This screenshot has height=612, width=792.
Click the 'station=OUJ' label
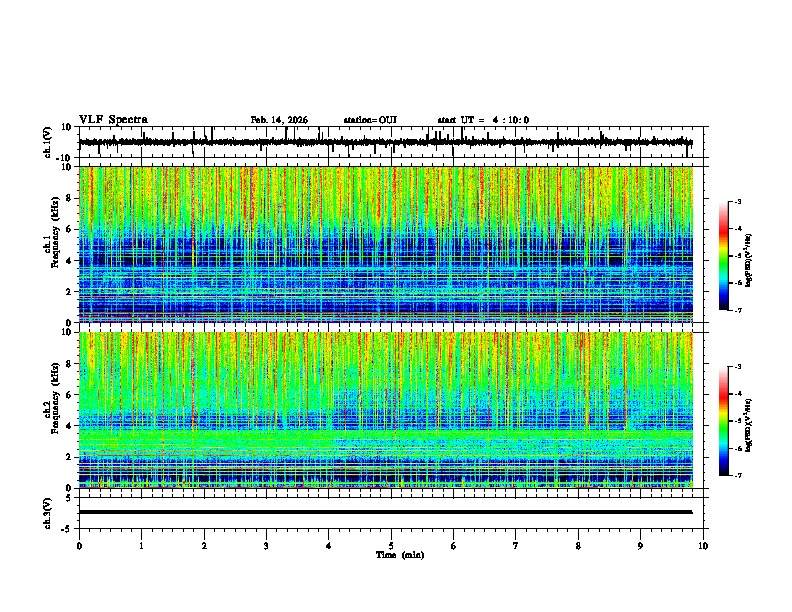coord(370,120)
